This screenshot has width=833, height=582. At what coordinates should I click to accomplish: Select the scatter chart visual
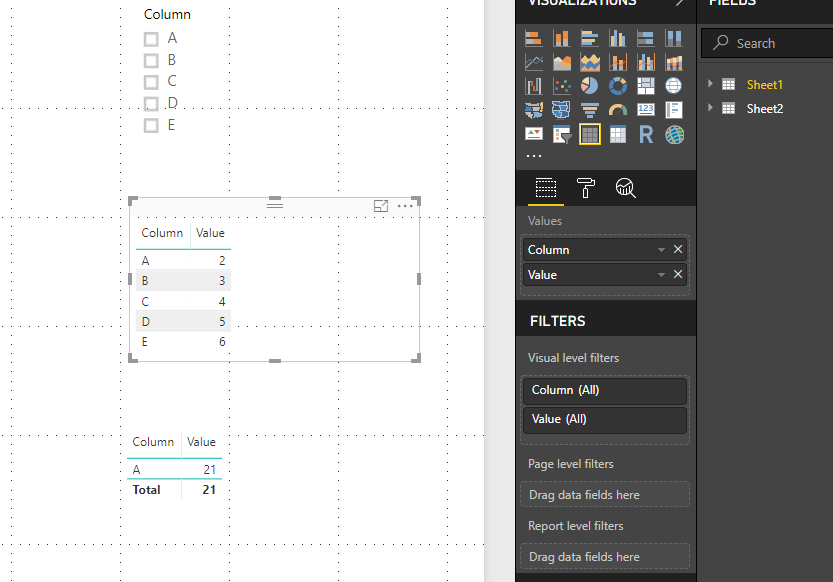tap(562, 85)
